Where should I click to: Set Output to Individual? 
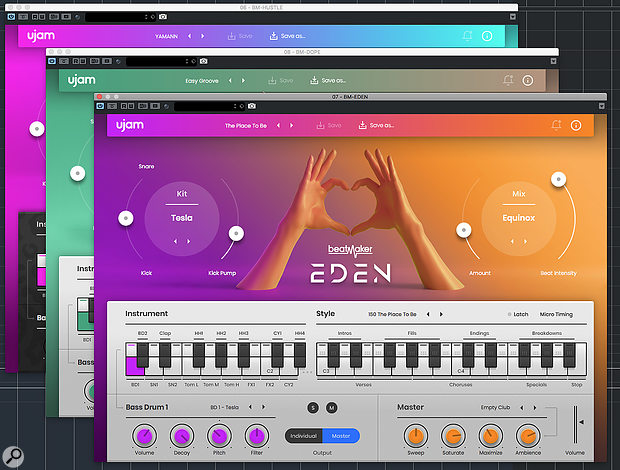[303, 436]
